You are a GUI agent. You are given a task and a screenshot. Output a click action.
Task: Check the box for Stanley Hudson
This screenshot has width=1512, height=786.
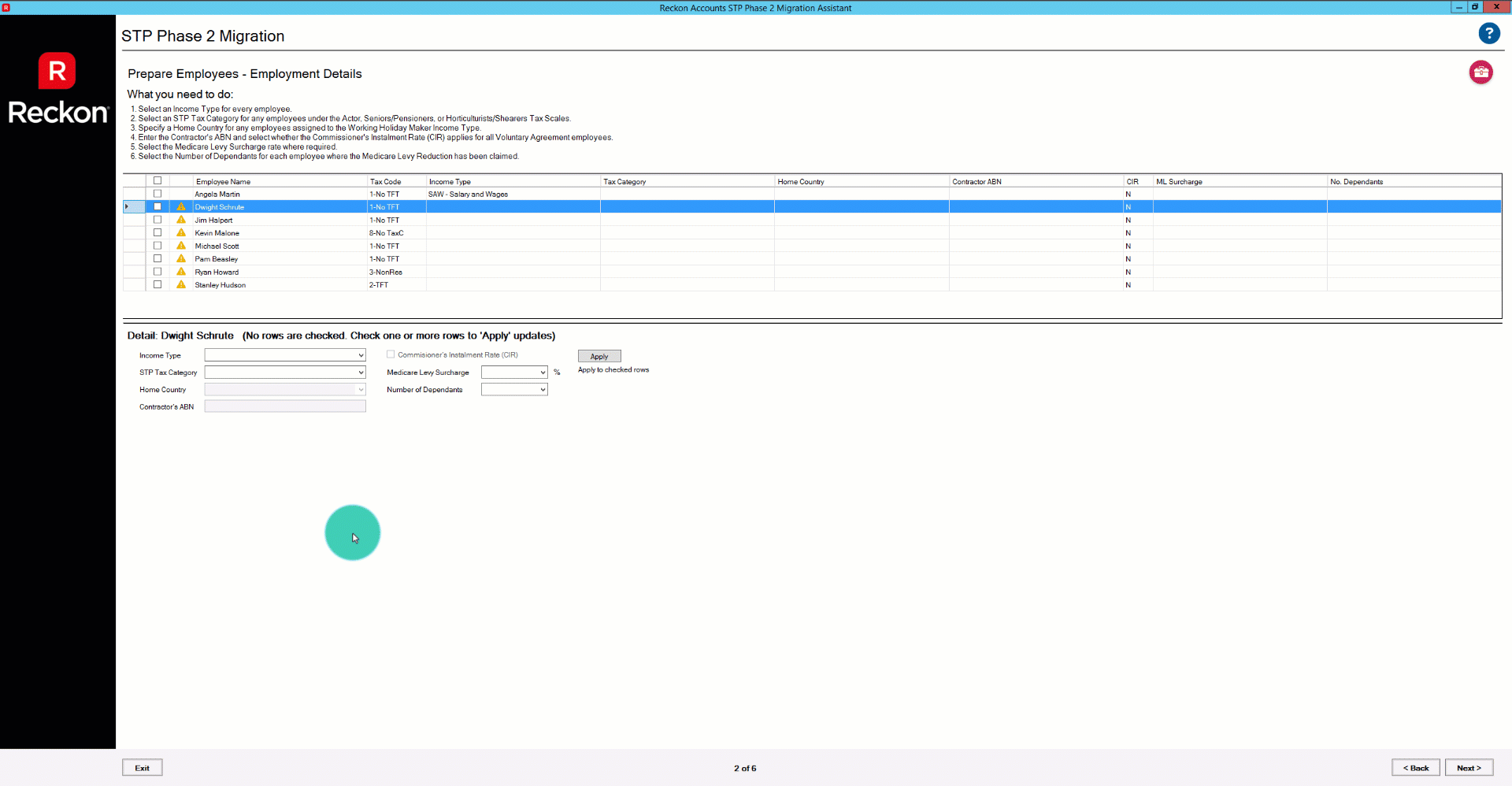coord(157,284)
